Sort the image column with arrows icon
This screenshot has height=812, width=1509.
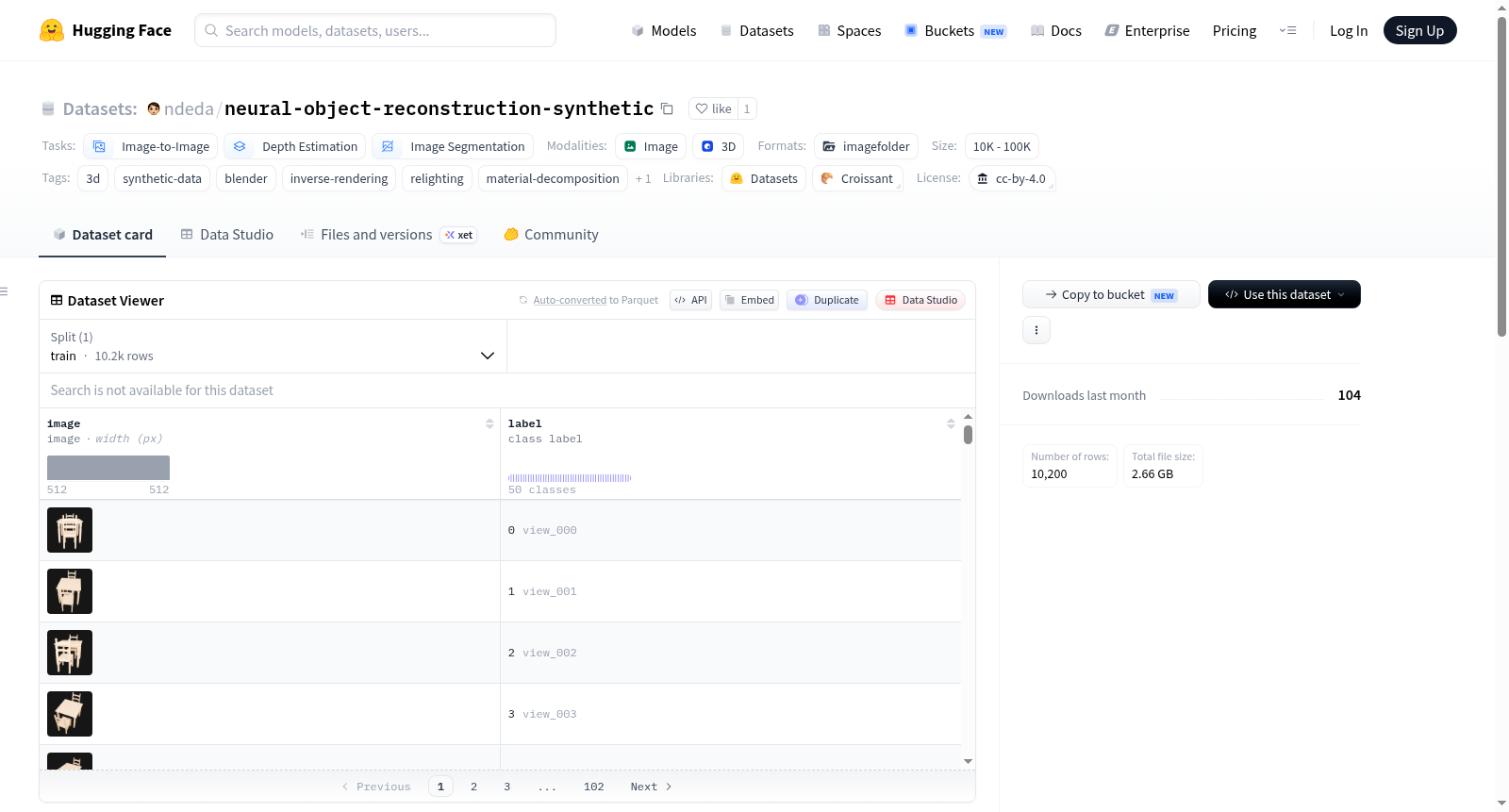click(x=489, y=423)
